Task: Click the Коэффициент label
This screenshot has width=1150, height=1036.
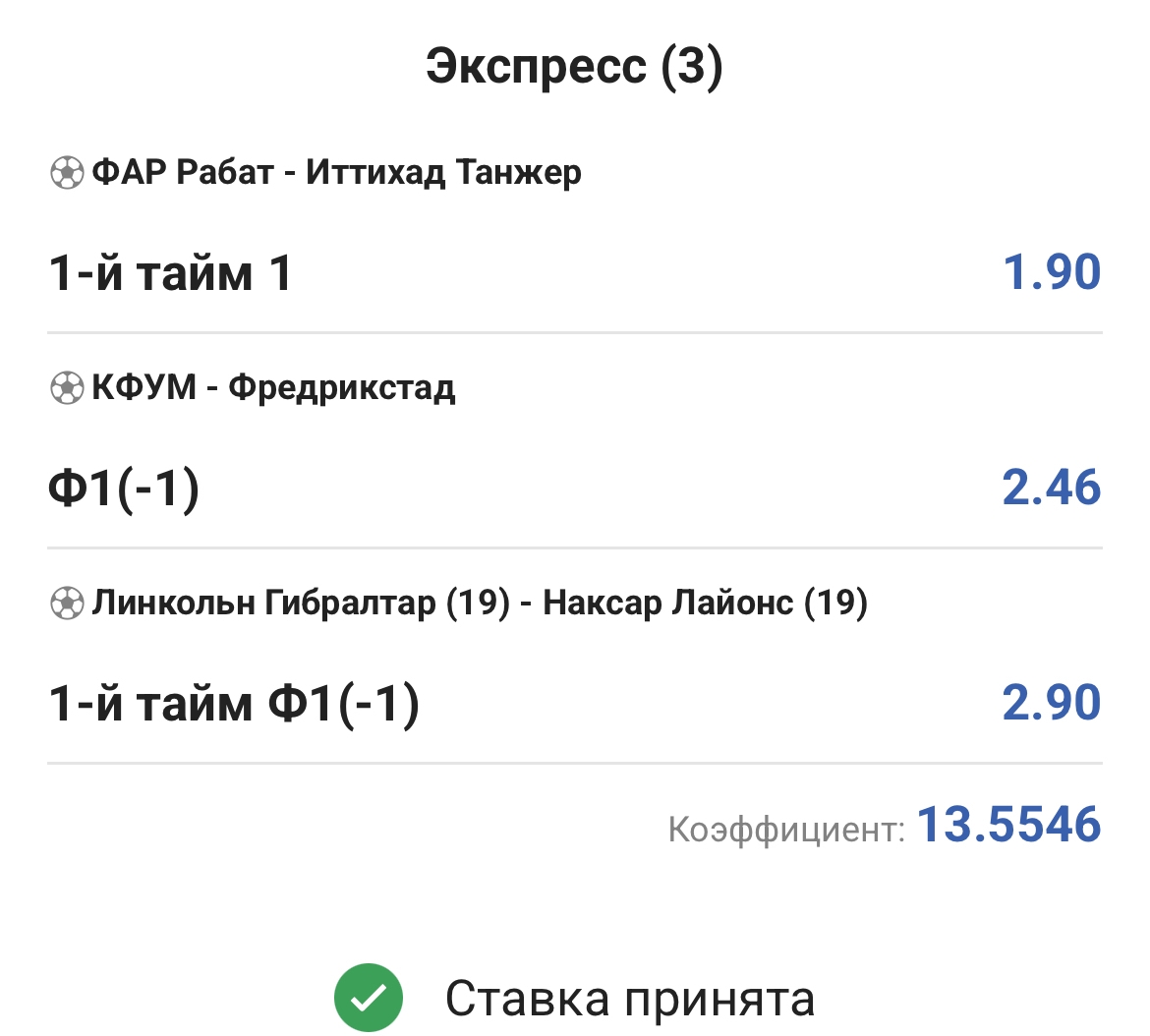Action: tap(785, 830)
